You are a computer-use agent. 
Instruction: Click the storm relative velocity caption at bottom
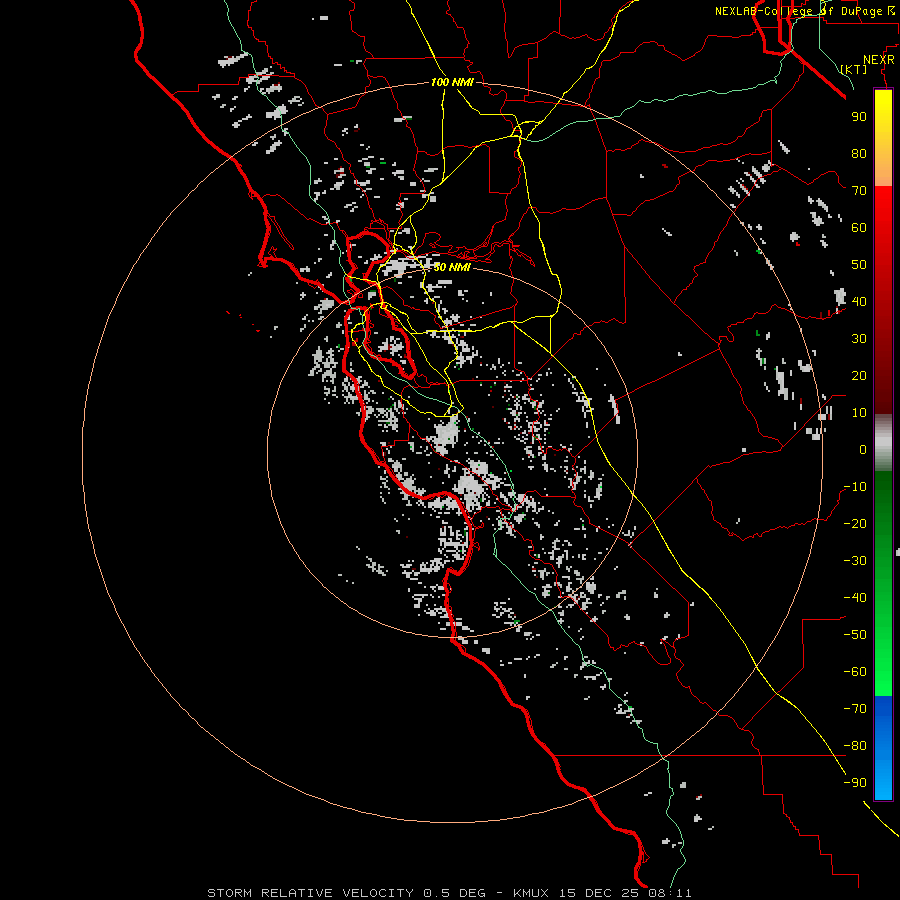pos(449,893)
